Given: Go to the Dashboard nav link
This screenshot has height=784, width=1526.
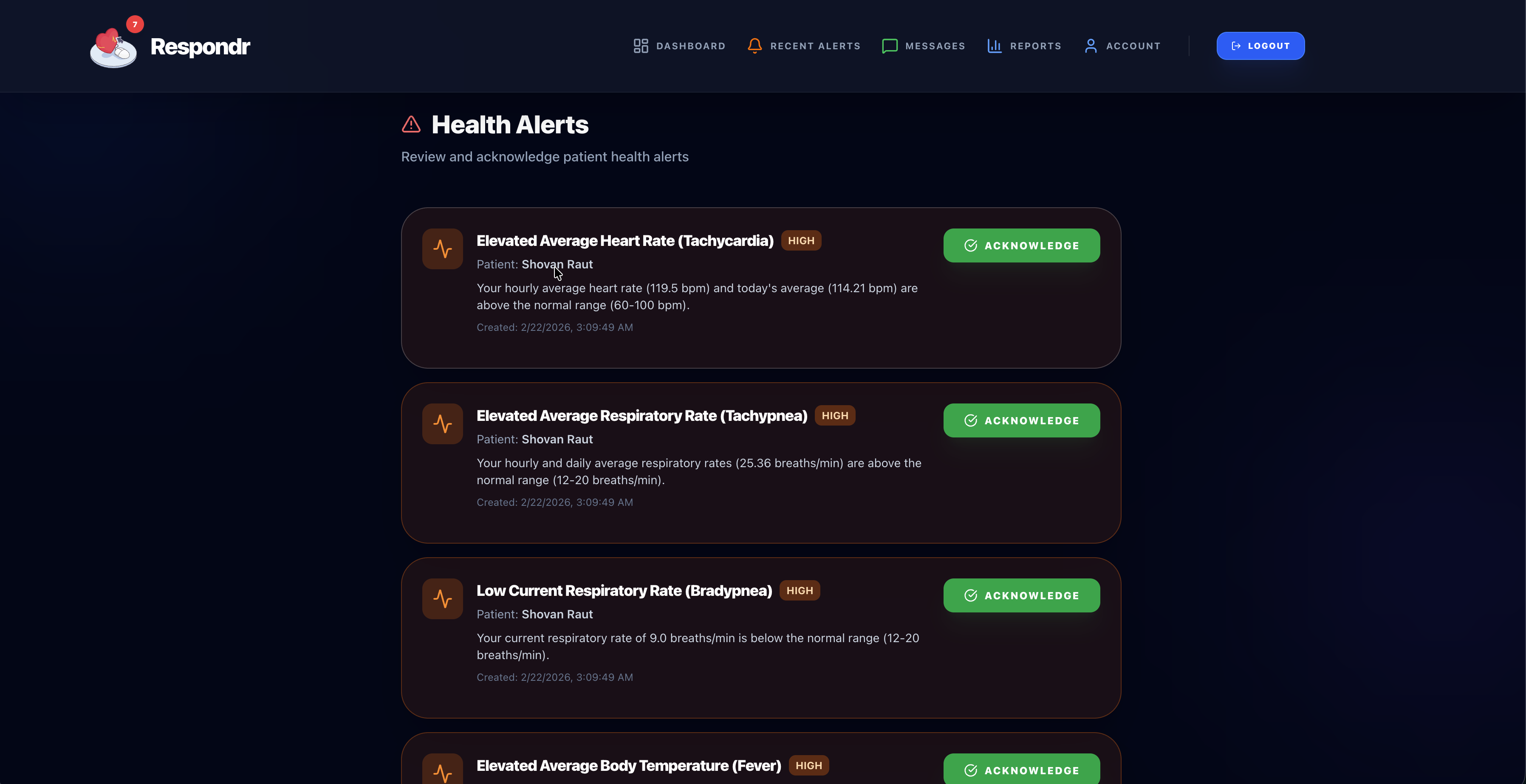Looking at the screenshot, I should 679,46.
